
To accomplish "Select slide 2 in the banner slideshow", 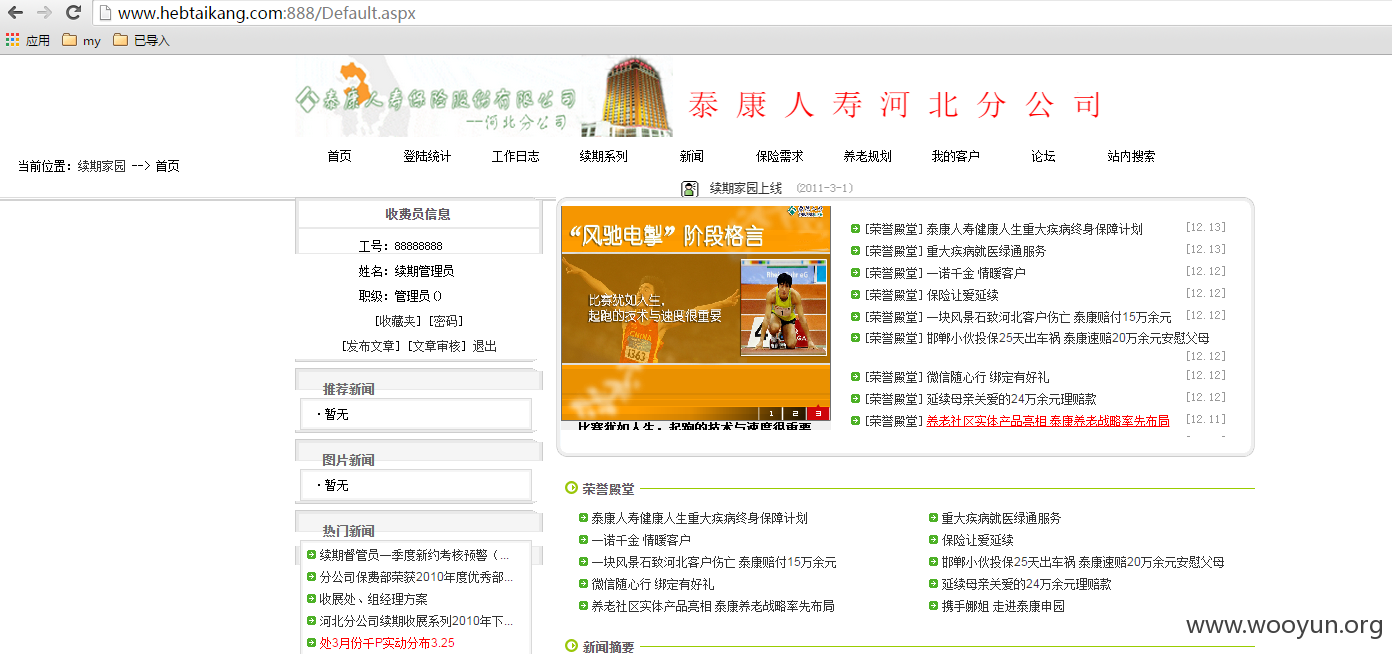I will tap(794, 413).
